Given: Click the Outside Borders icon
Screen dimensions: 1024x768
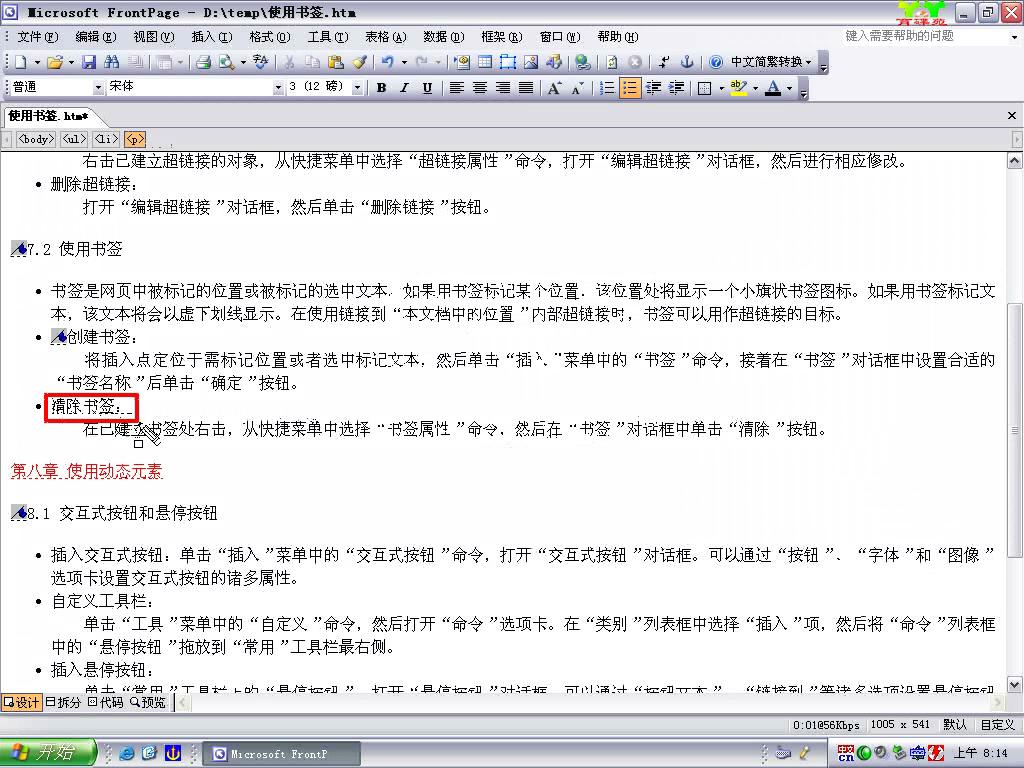Looking at the screenshot, I should tap(705, 88).
